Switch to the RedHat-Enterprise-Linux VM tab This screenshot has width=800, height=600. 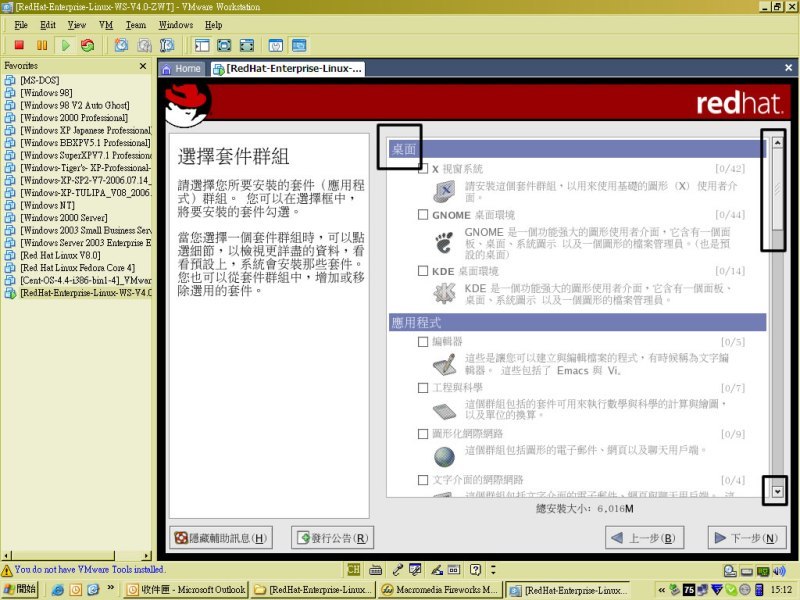coord(287,69)
